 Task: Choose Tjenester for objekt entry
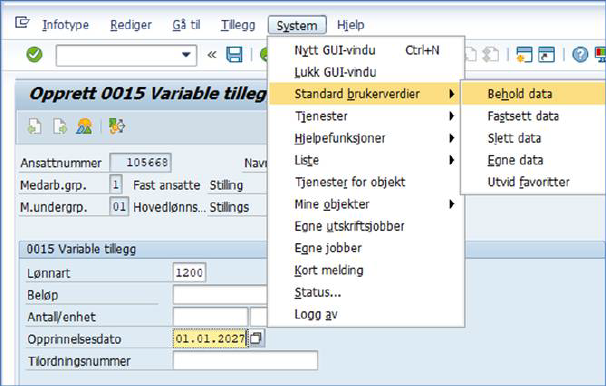pyautogui.click(x=366, y=182)
